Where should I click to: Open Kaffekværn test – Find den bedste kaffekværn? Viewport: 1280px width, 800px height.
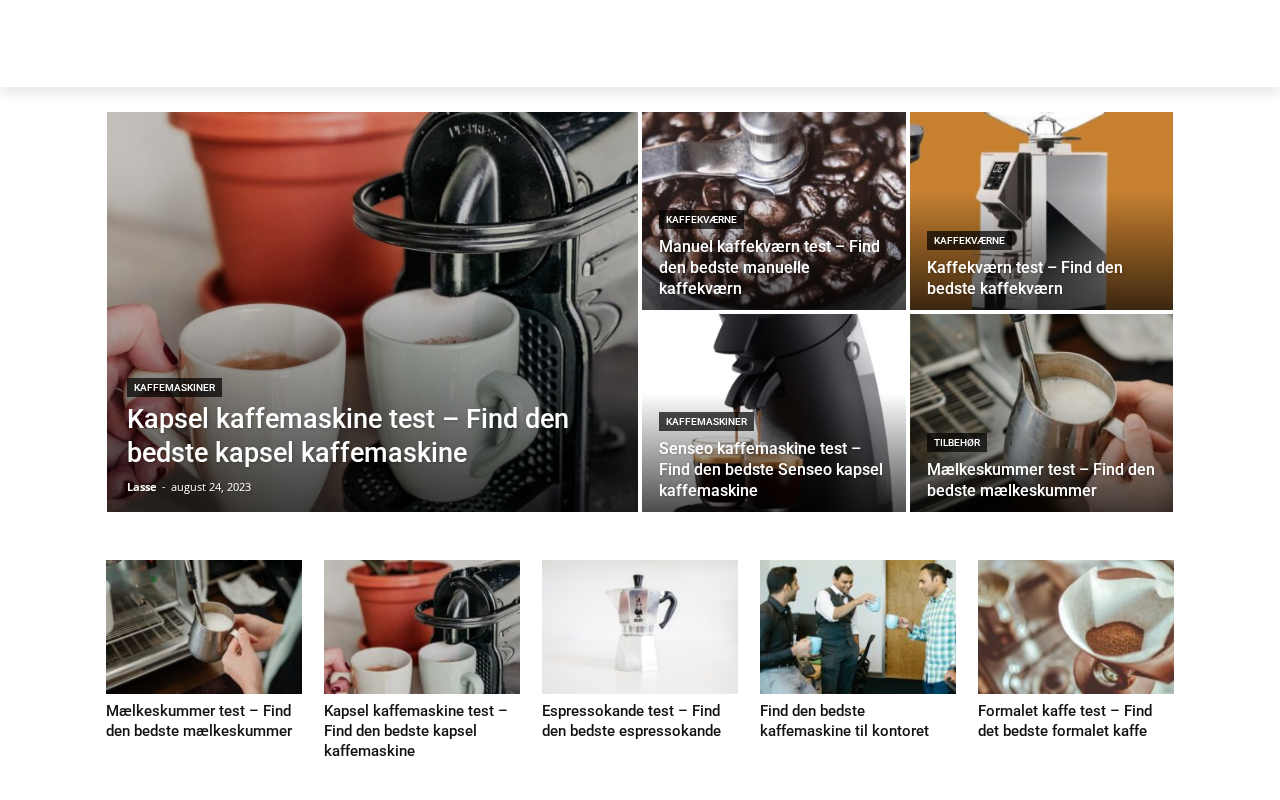point(1025,278)
